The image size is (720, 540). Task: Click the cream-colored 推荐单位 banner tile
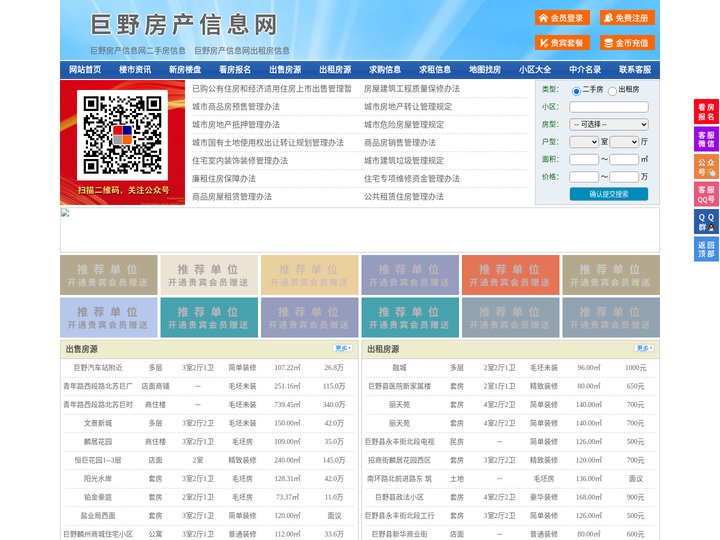tap(209, 275)
